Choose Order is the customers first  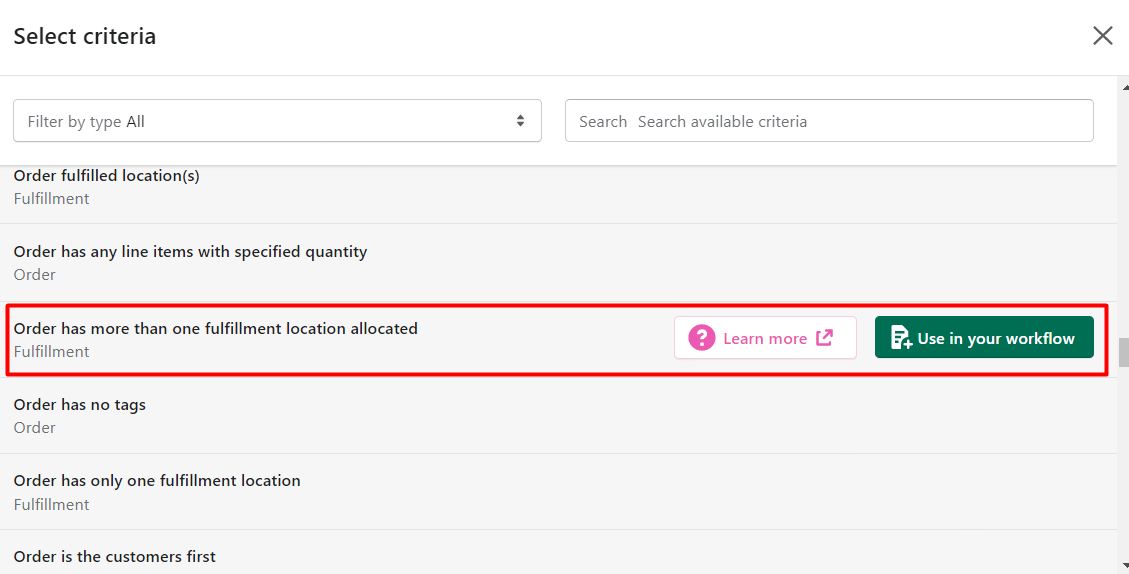(x=558, y=552)
